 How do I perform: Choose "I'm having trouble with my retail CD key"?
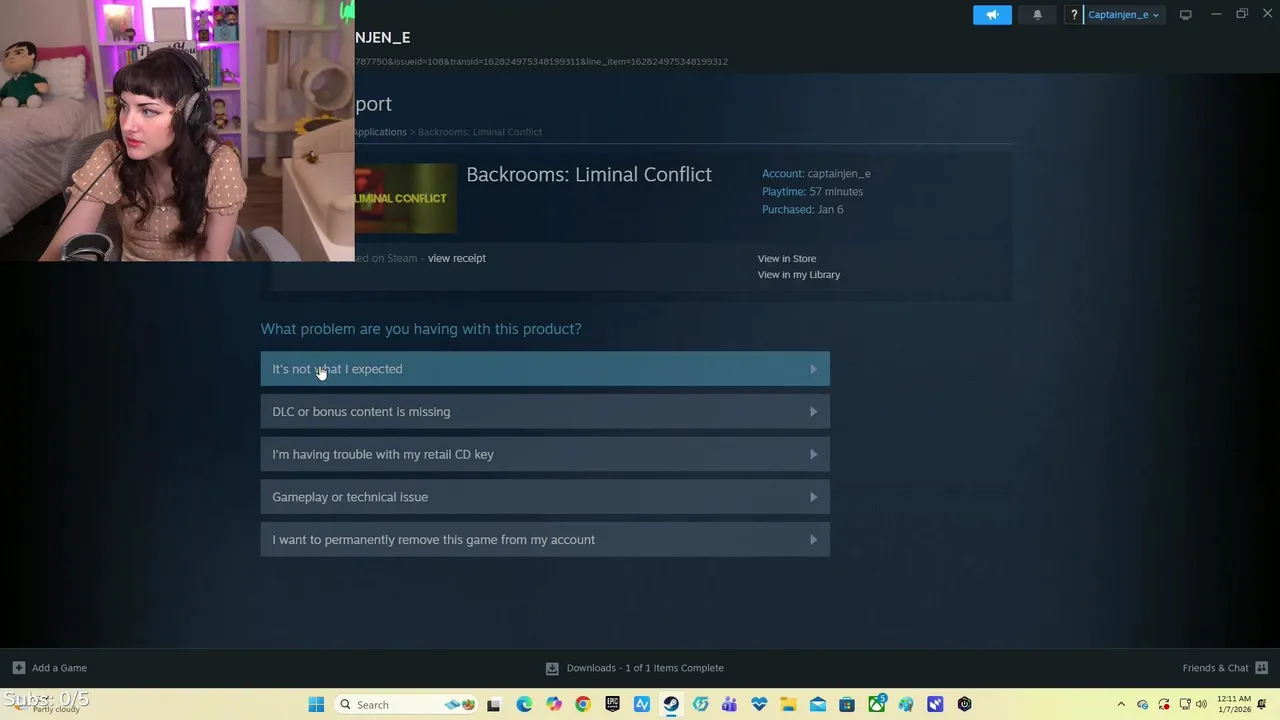click(545, 454)
